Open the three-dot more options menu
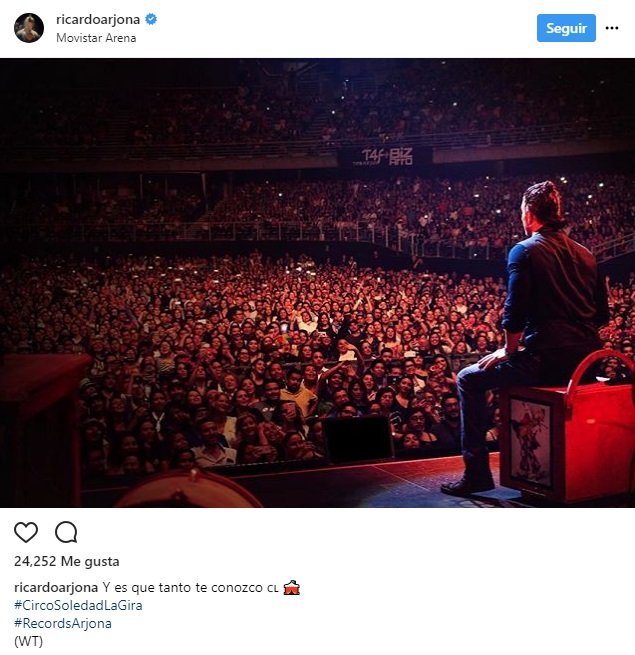Image resolution: width=635 pixels, height=655 pixels. pyautogui.click(x=612, y=28)
